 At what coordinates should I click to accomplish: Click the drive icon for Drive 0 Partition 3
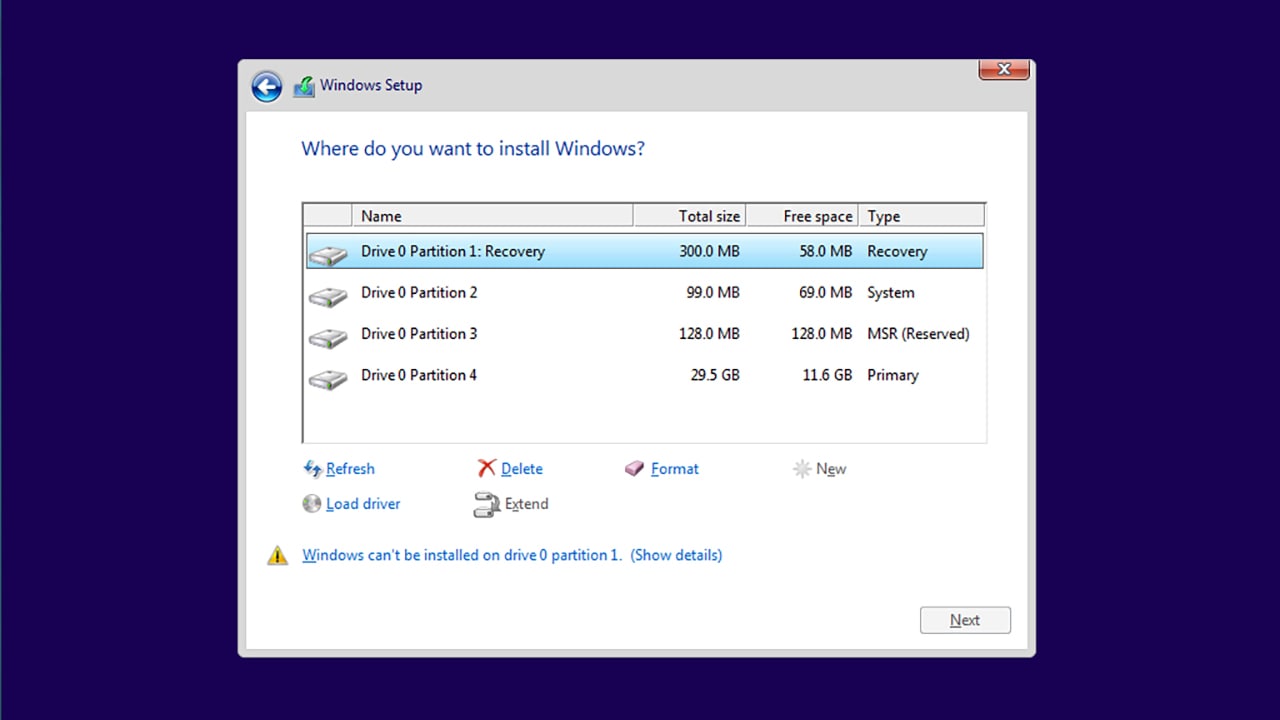tap(328, 336)
